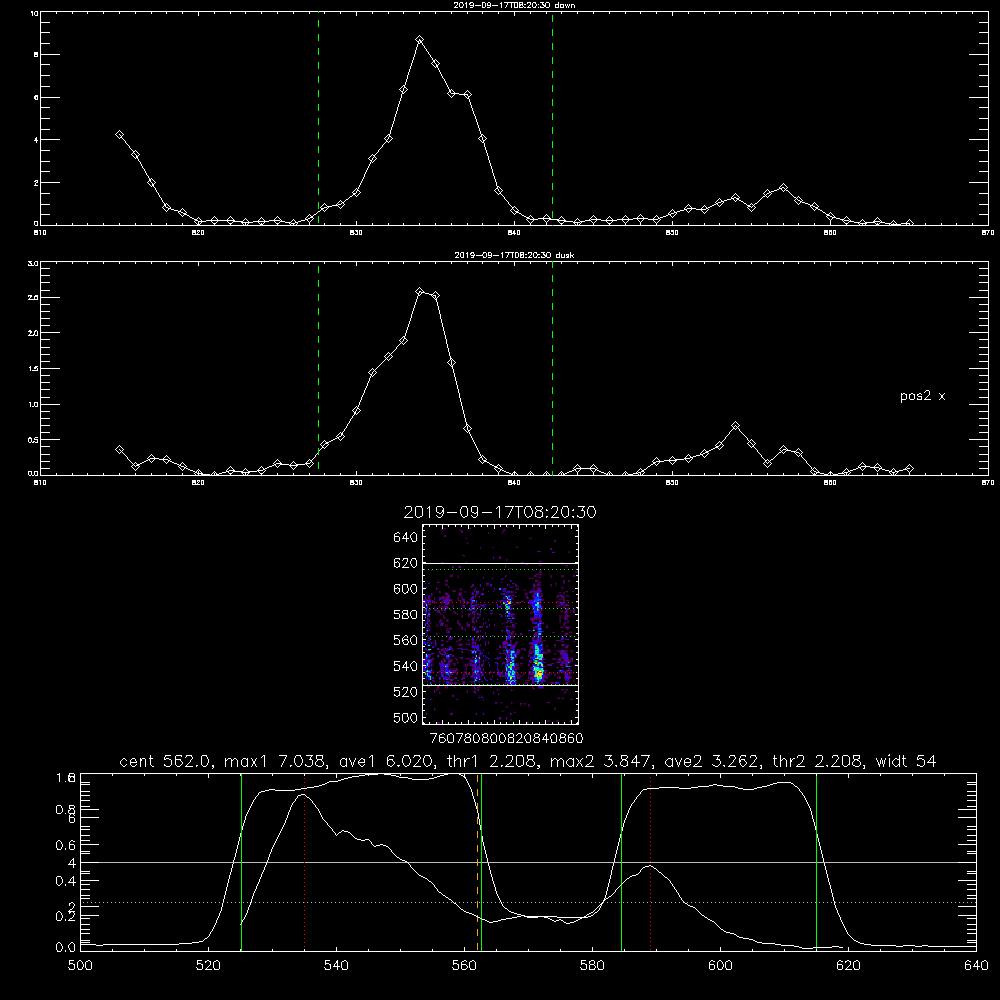The height and width of the screenshot is (1000, 1000).
Task: Click the color spectral image thumbnail
Action: click(500, 624)
